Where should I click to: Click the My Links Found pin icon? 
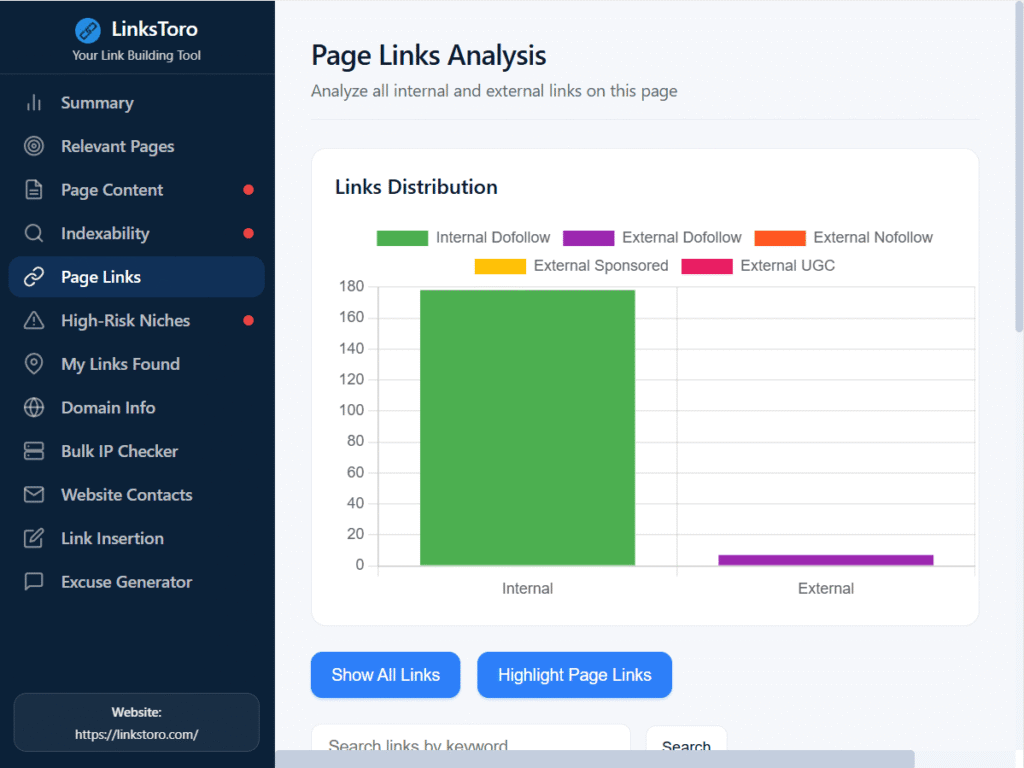34,364
